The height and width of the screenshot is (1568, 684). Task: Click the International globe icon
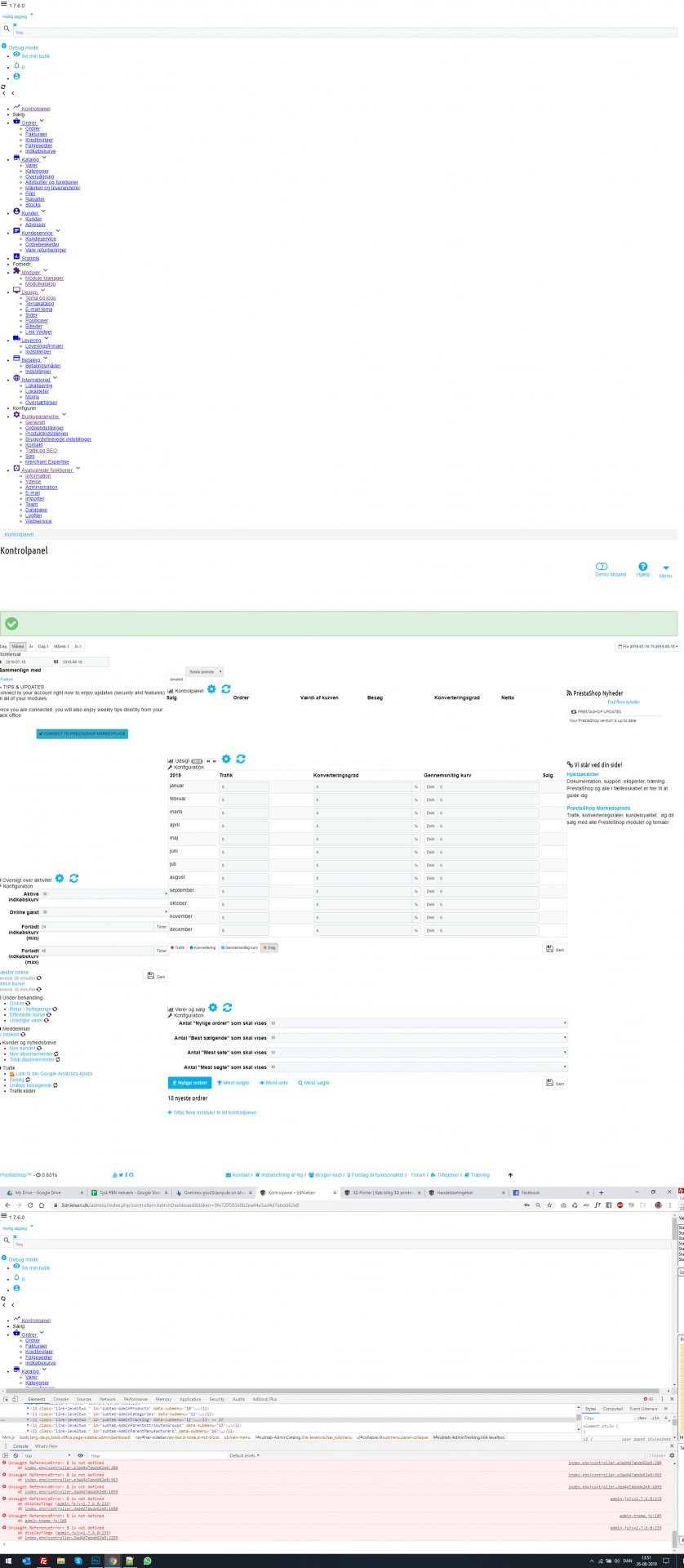16,378
